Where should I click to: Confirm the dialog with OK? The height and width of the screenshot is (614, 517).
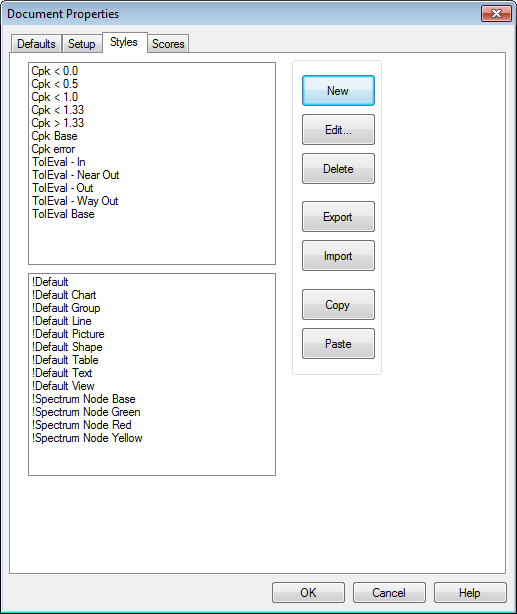coord(308,592)
